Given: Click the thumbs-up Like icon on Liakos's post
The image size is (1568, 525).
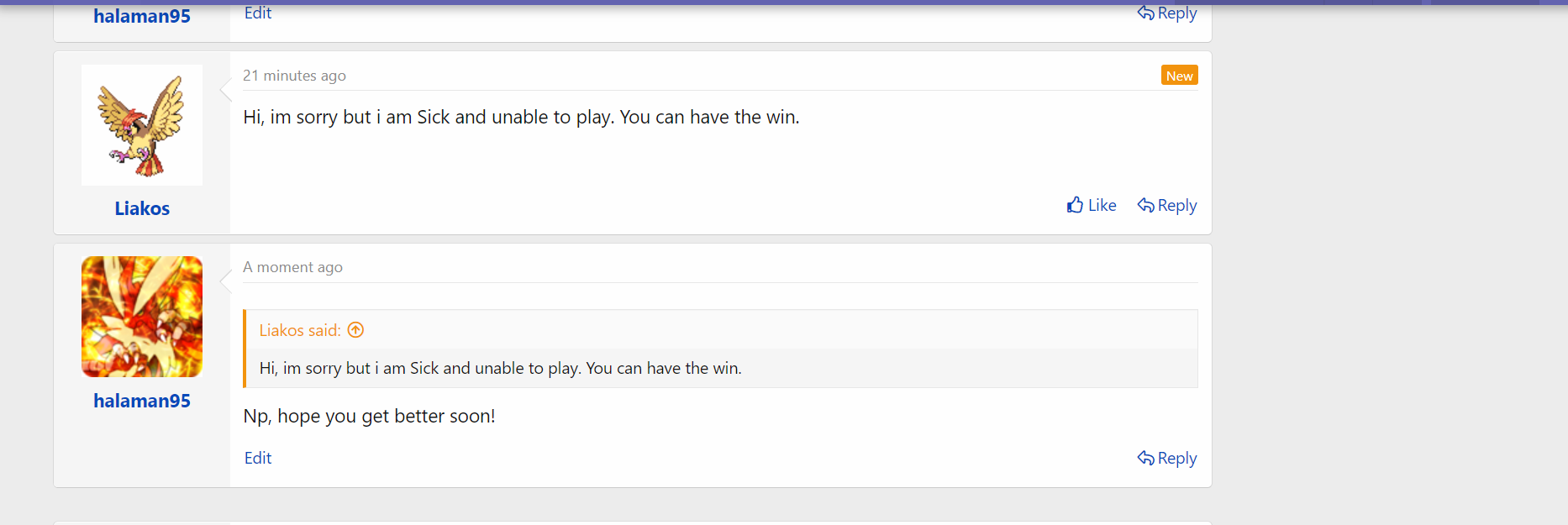Looking at the screenshot, I should coord(1075,205).
